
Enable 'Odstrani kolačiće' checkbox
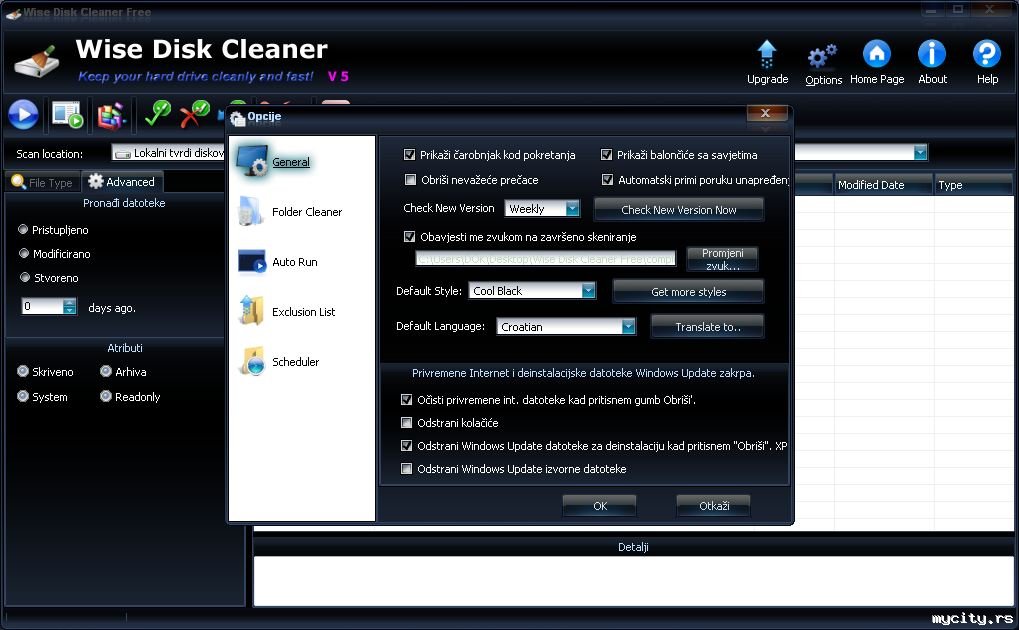[x=407, y=423]
